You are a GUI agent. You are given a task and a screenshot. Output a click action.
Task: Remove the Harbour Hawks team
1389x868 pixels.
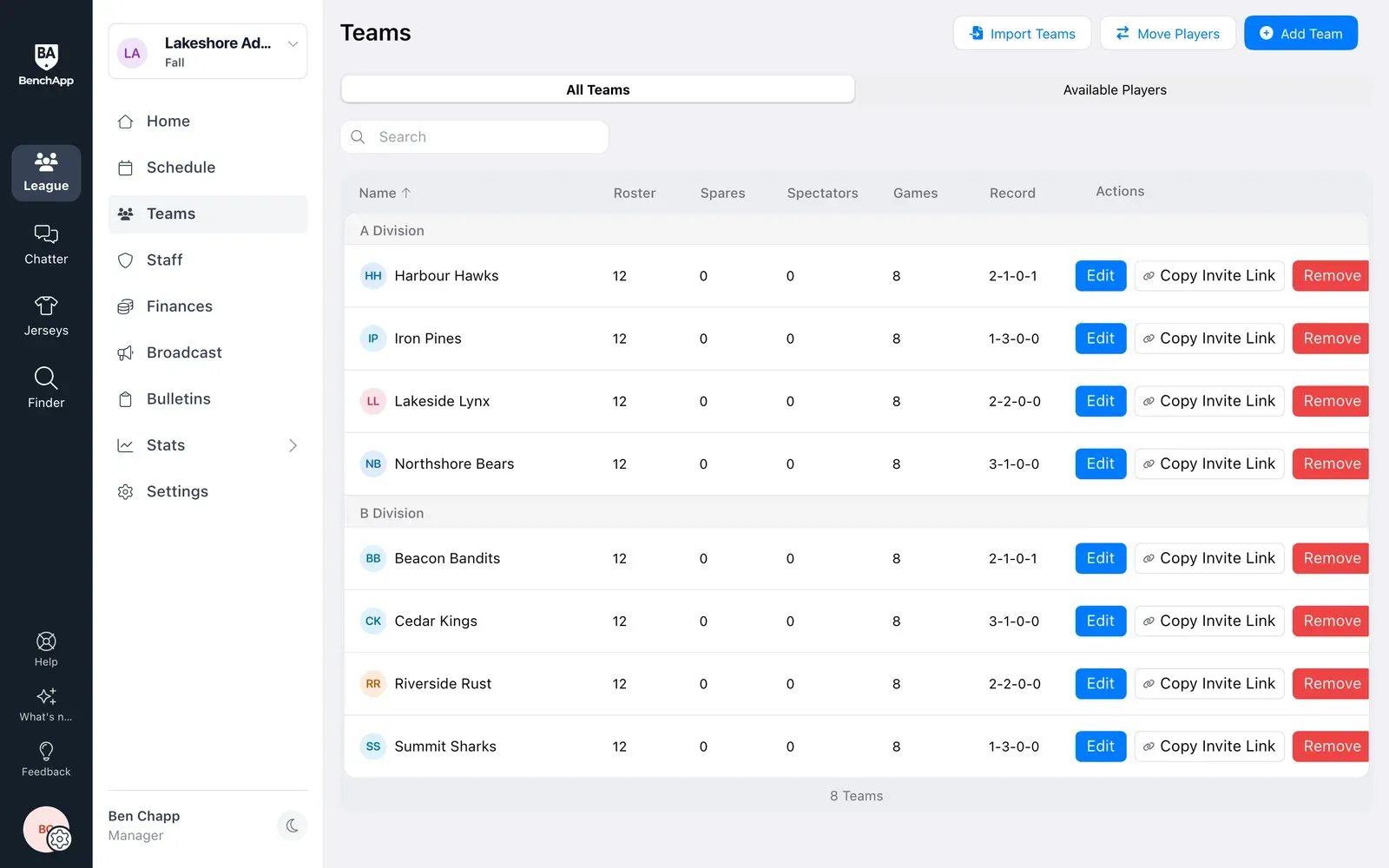(1331, 276)
